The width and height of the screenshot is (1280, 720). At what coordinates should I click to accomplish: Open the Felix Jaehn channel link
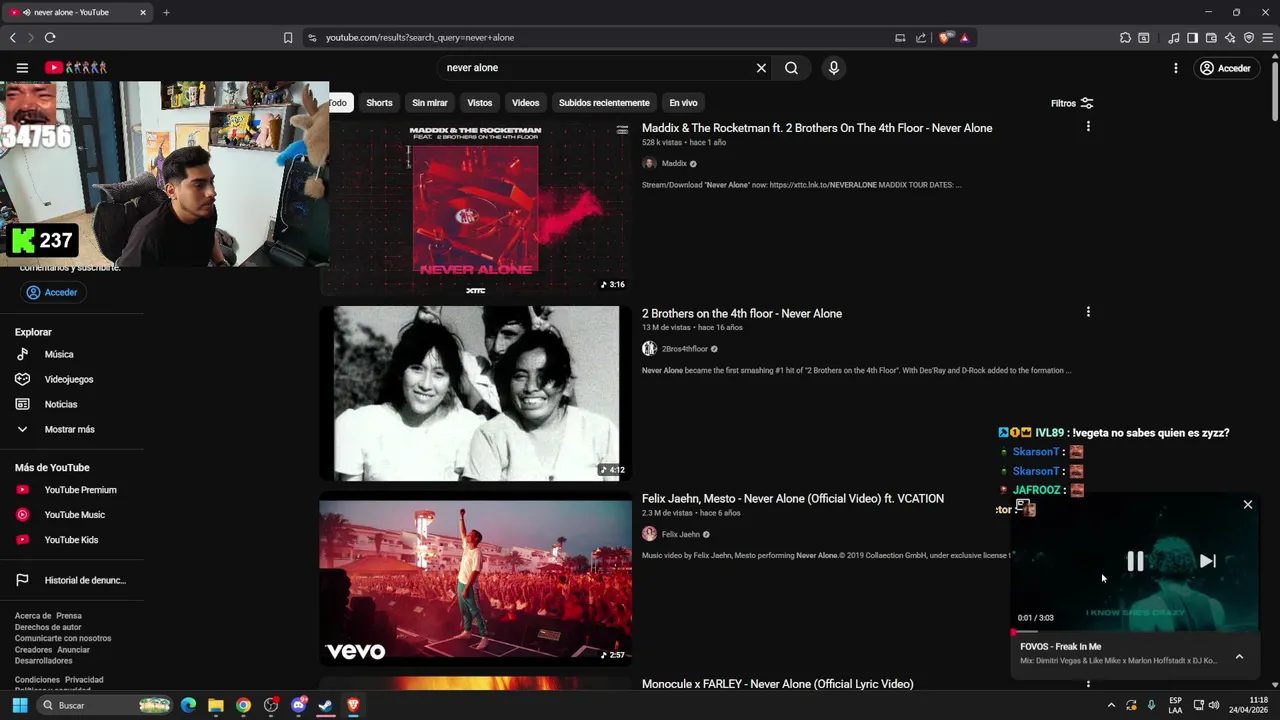pos(681,534)
